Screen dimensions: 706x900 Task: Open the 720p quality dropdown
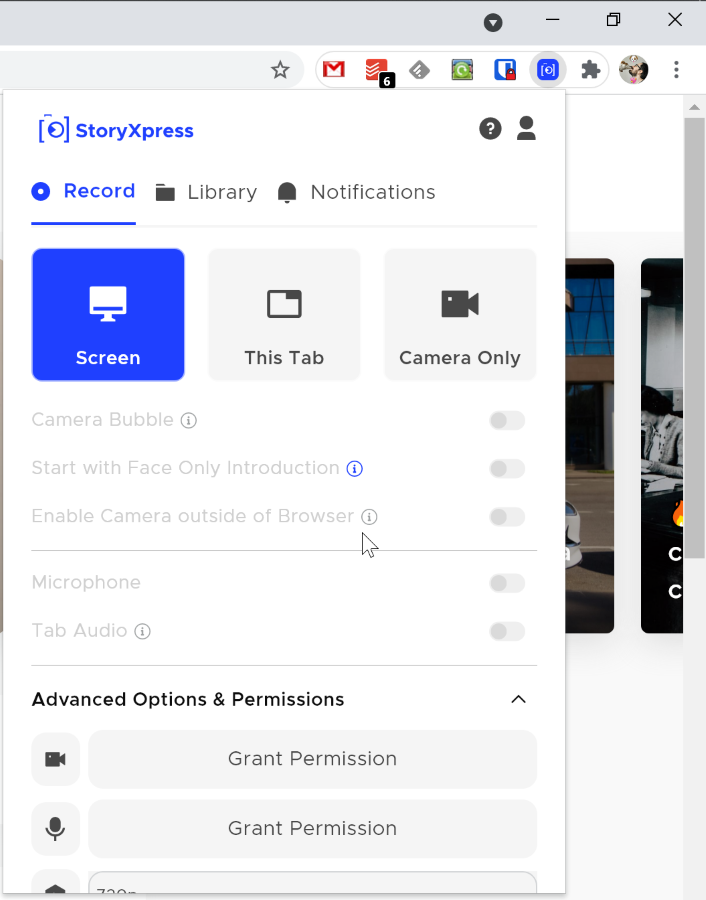[312, 883]
